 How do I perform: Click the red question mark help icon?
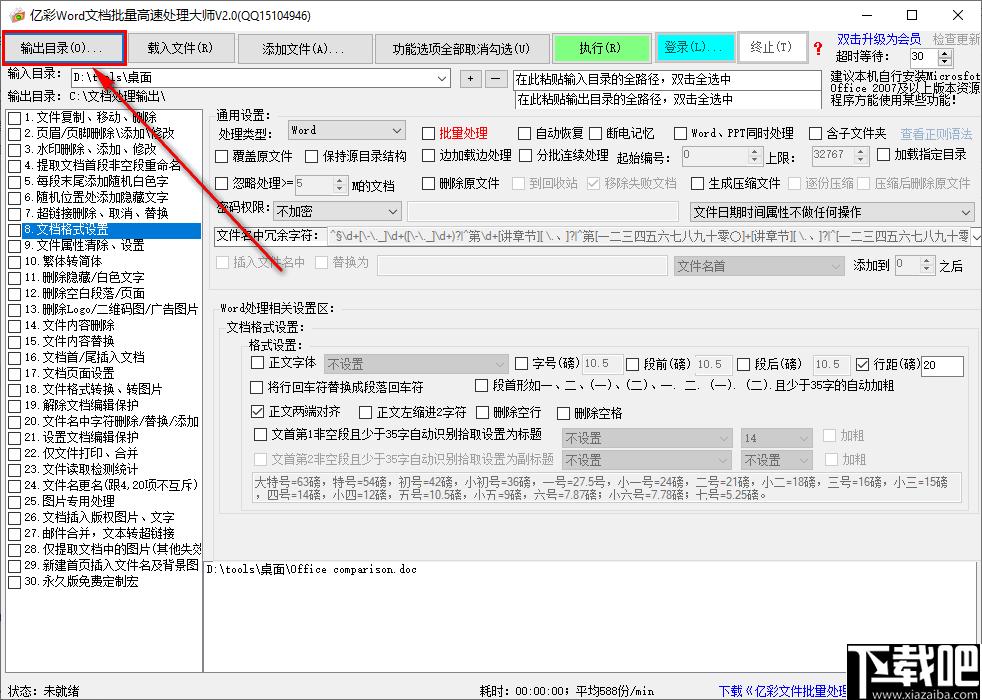(x=818, y=49)
